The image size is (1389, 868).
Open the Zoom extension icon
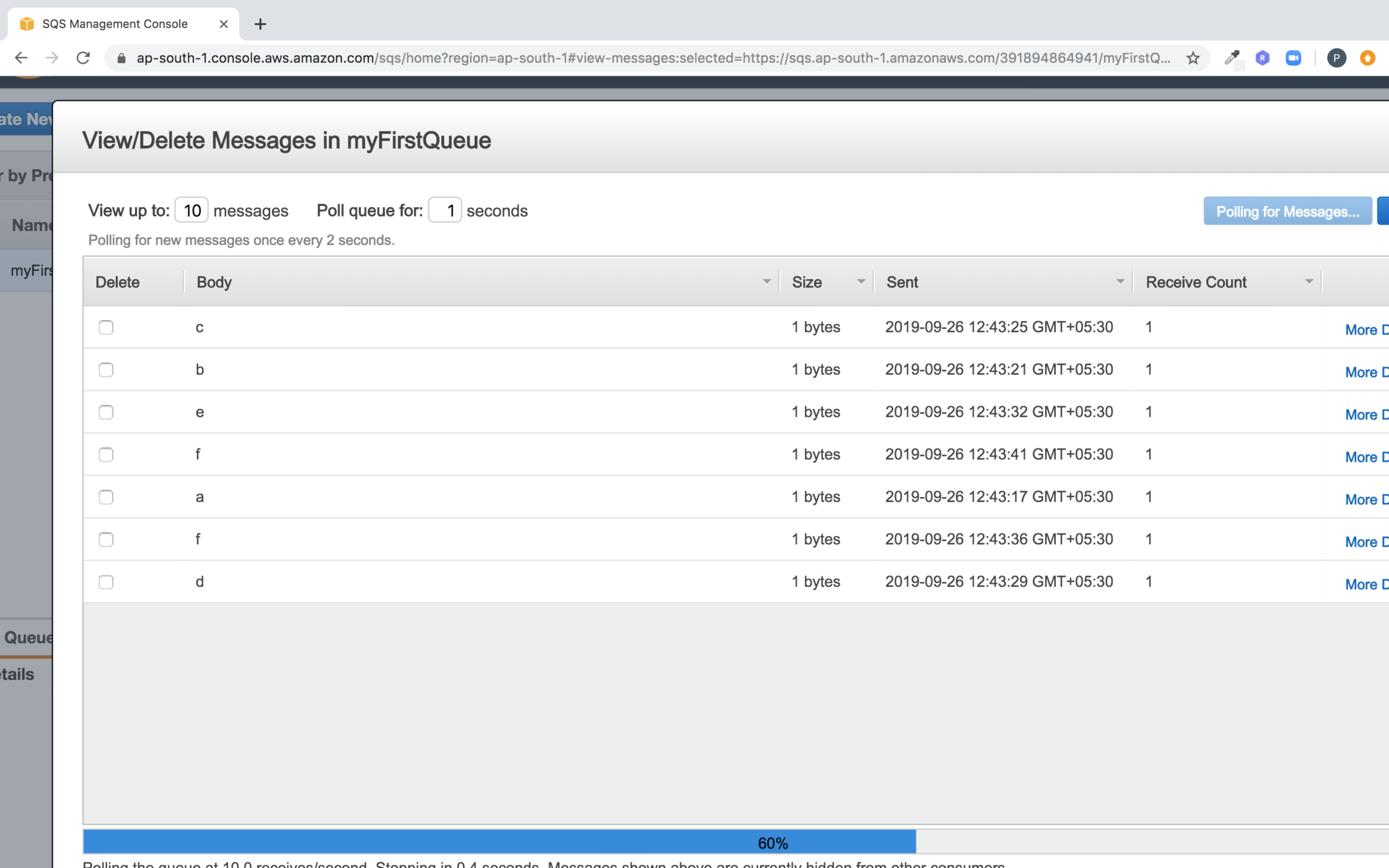coord(1293,58)
